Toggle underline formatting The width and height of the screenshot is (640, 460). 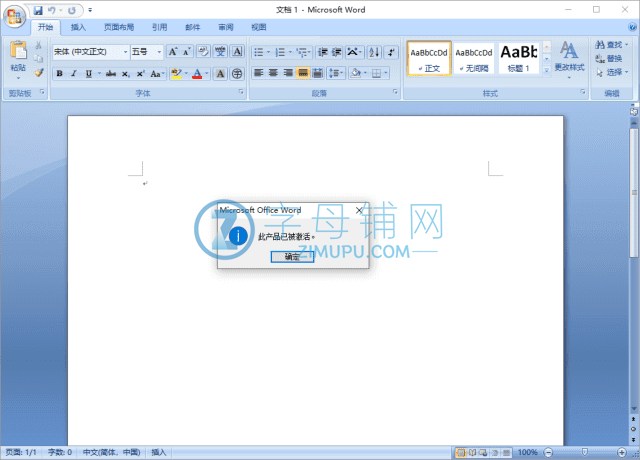click(x=88, y=73)
